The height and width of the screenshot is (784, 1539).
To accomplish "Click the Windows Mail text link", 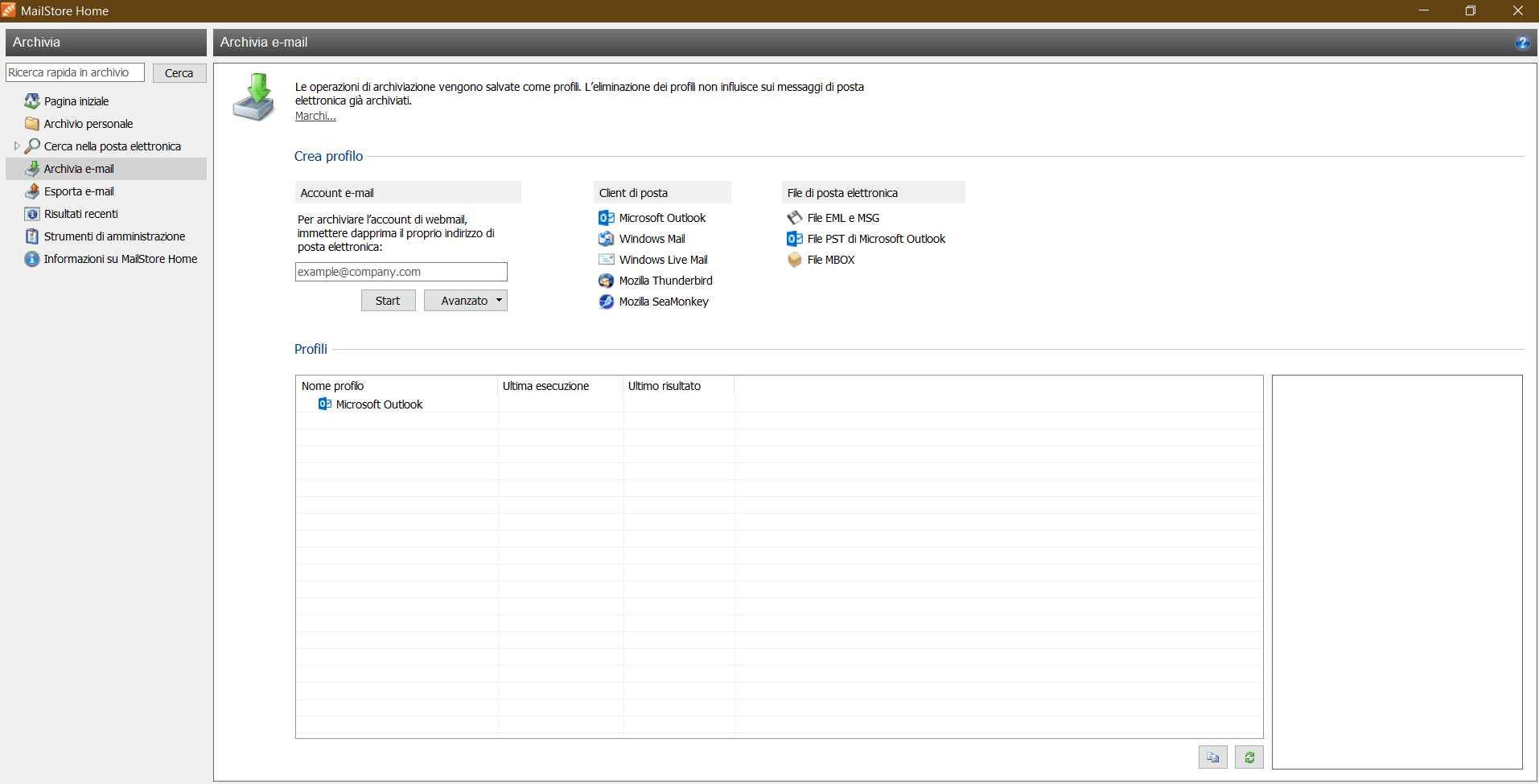I will (x=652, y=239).
